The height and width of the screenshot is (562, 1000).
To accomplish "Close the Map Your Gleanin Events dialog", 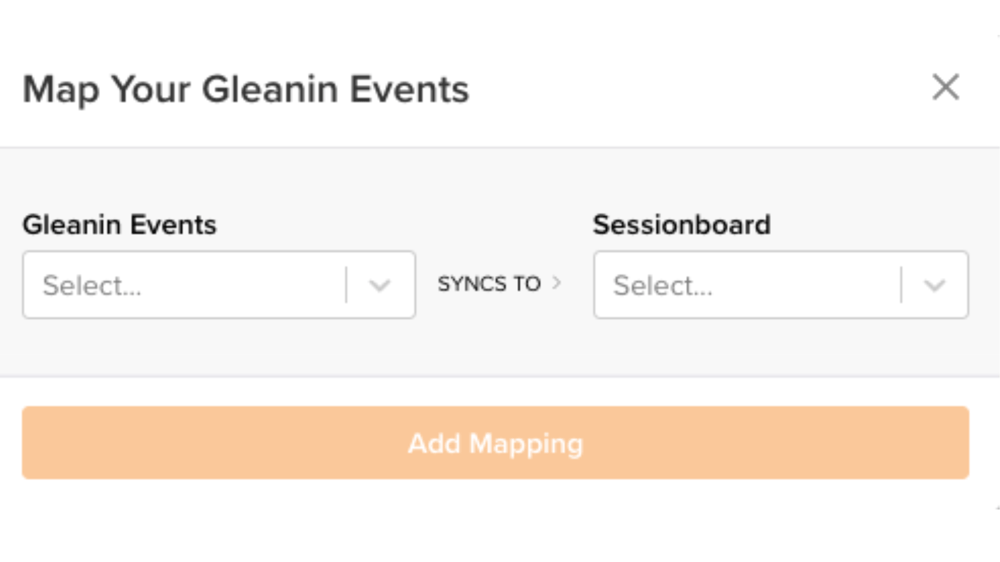I will (x=945, y=88).
